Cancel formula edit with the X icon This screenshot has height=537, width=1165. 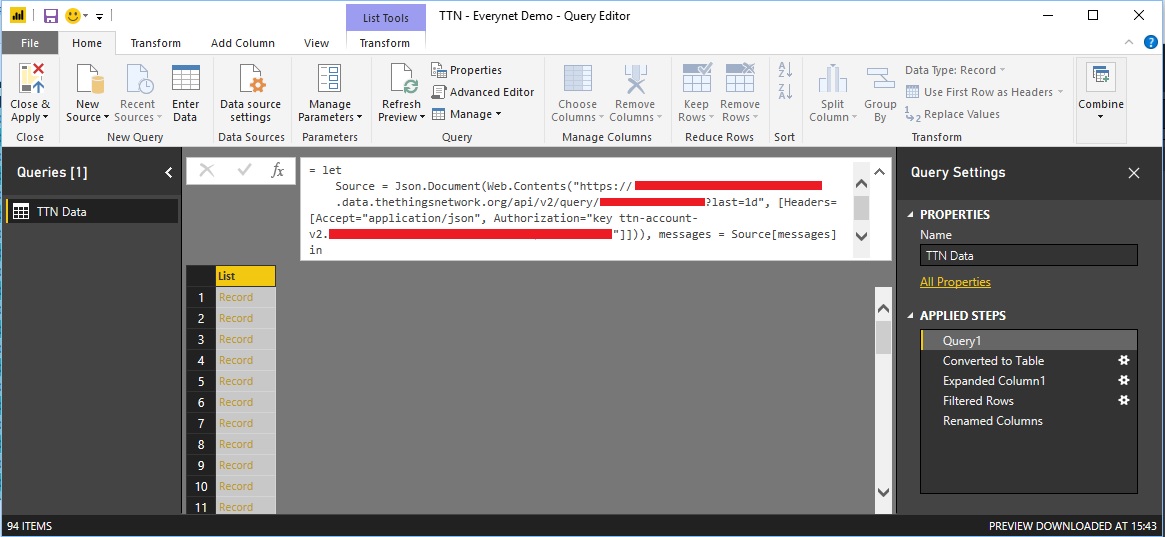click(207, 171)
